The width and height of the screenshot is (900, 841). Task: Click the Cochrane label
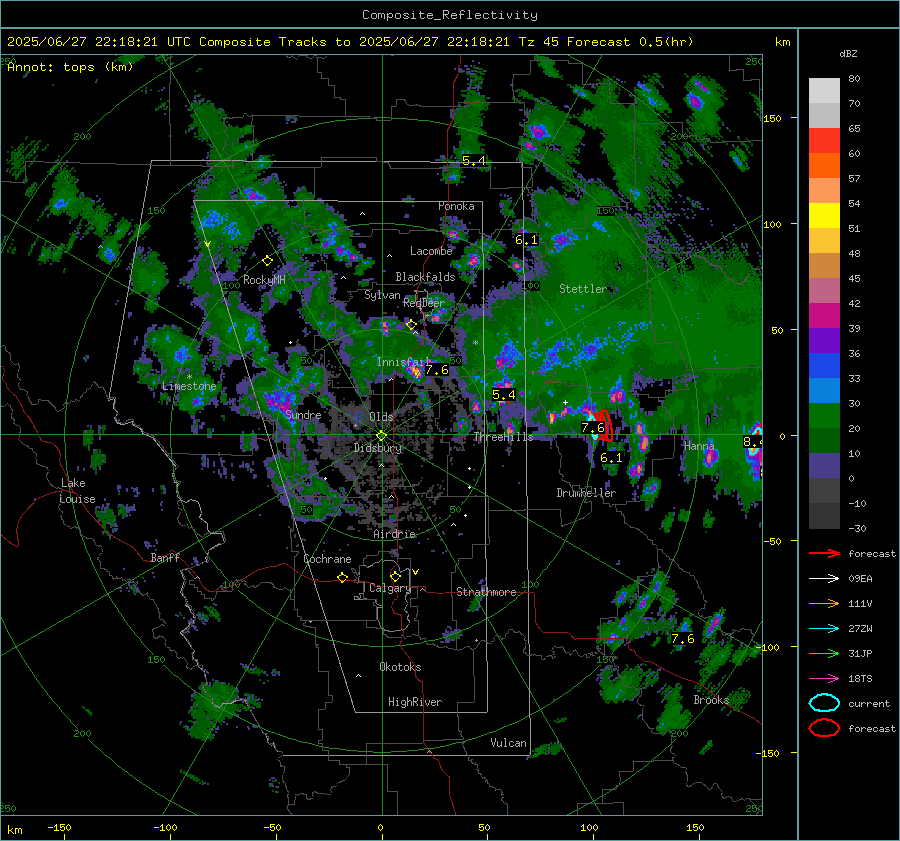(327, 559)
